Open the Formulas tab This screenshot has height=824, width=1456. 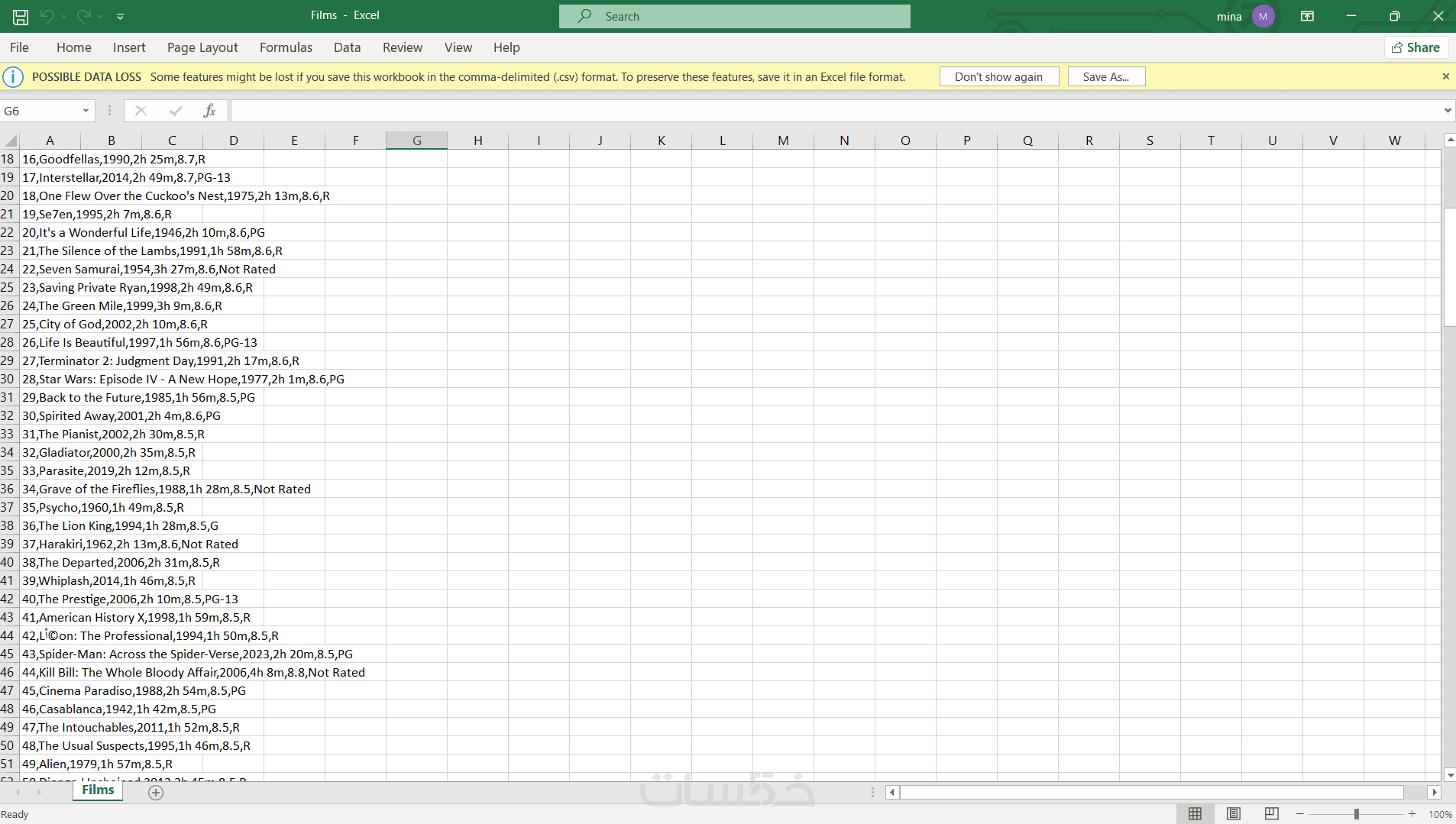point(286,47)
